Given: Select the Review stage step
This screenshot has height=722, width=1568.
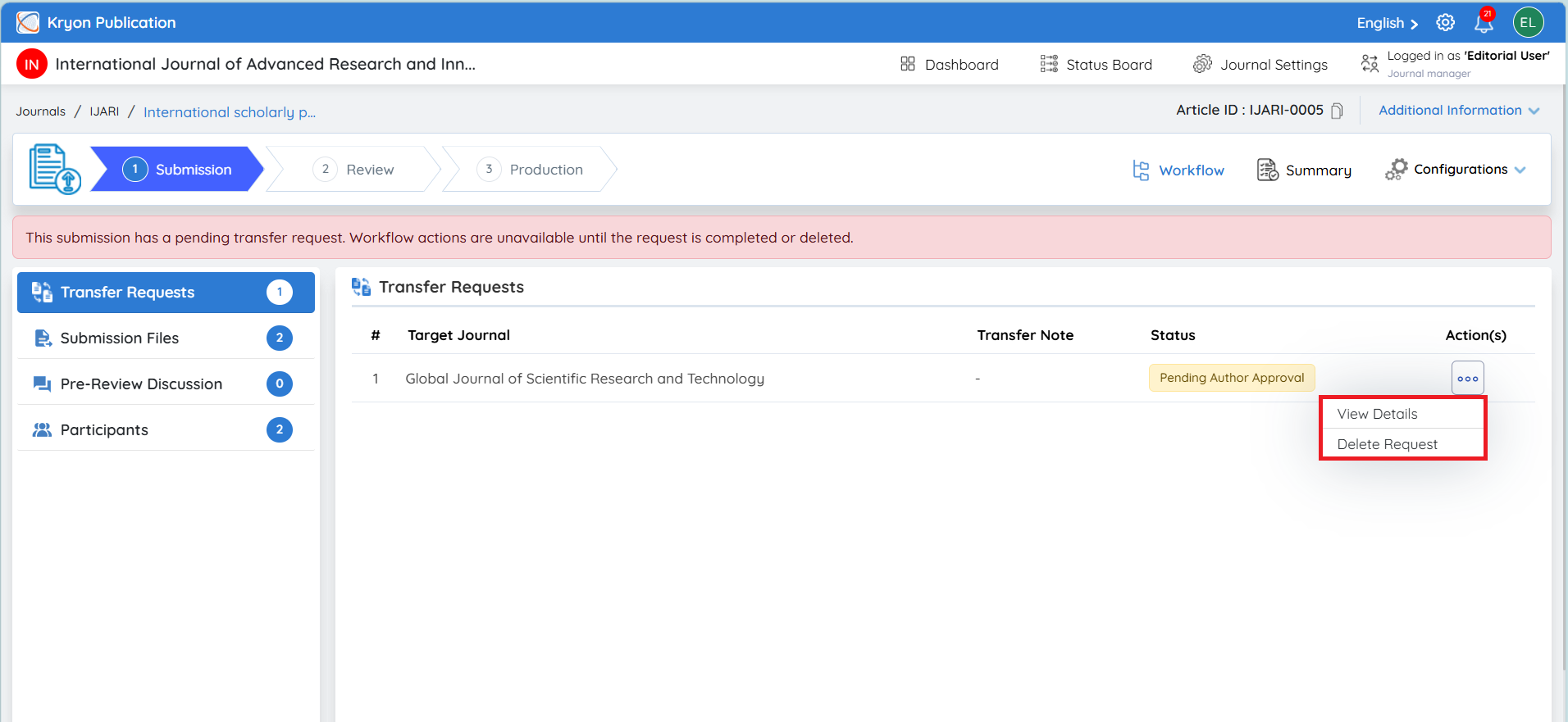Looking at the screenshot, I should [353, 169].
